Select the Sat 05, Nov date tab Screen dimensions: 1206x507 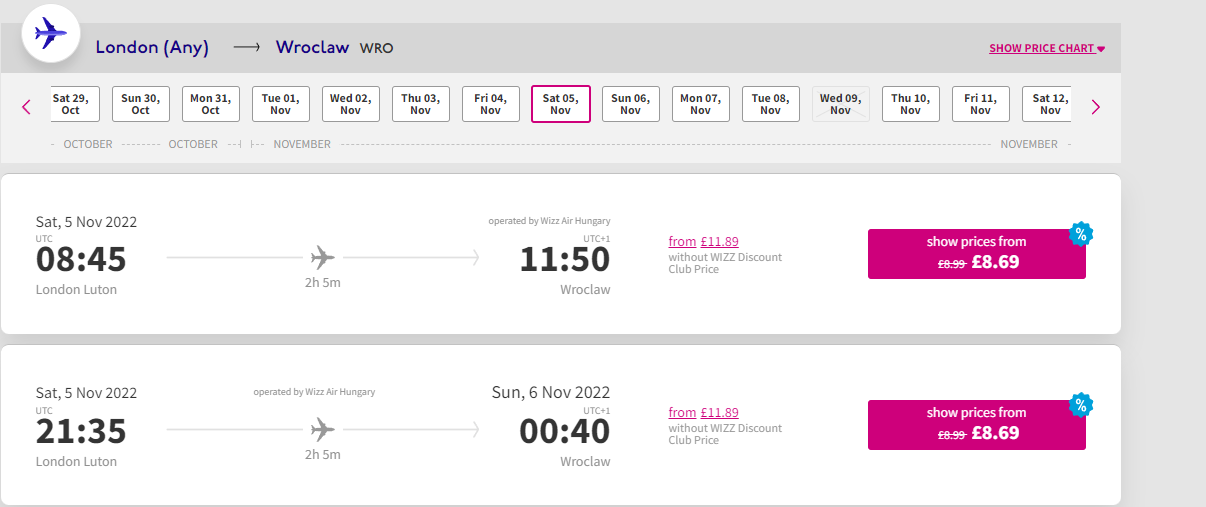click(561, 104)
